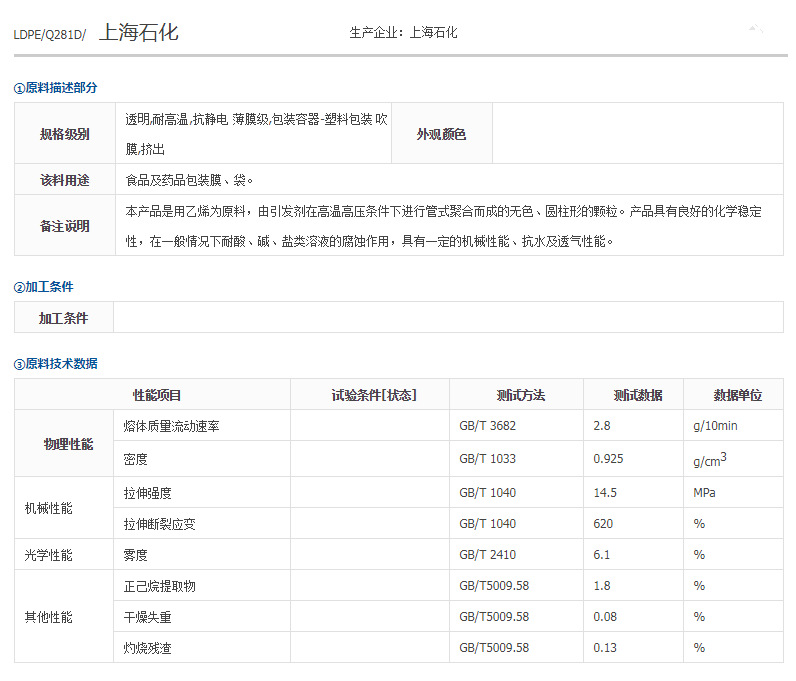Click GB/T5009.58 in the 正己烷提取物 row
Screen dimensions: 796x681
[494, 586]
